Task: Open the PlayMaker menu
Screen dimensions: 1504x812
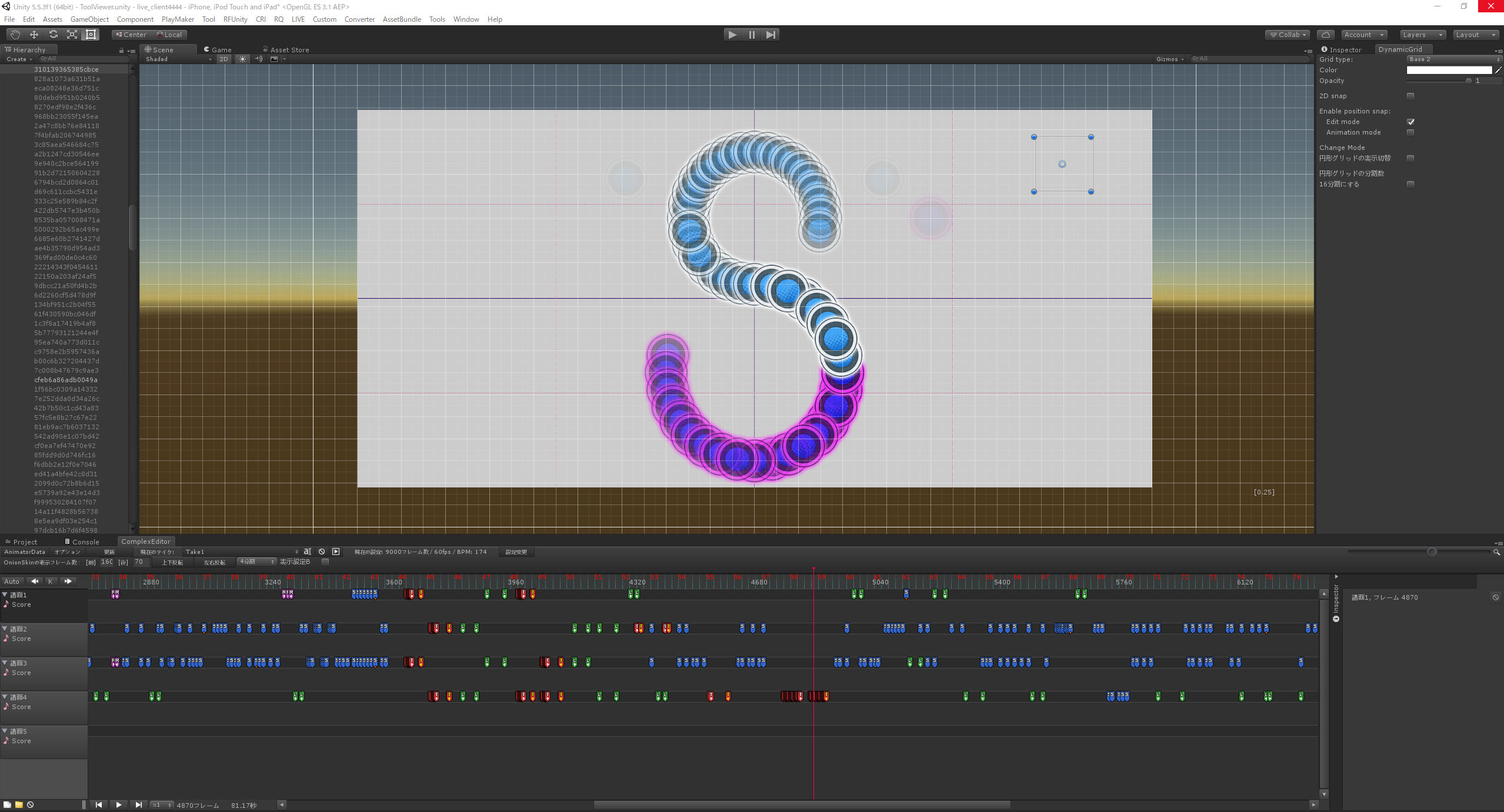Action: pos(178,19)
